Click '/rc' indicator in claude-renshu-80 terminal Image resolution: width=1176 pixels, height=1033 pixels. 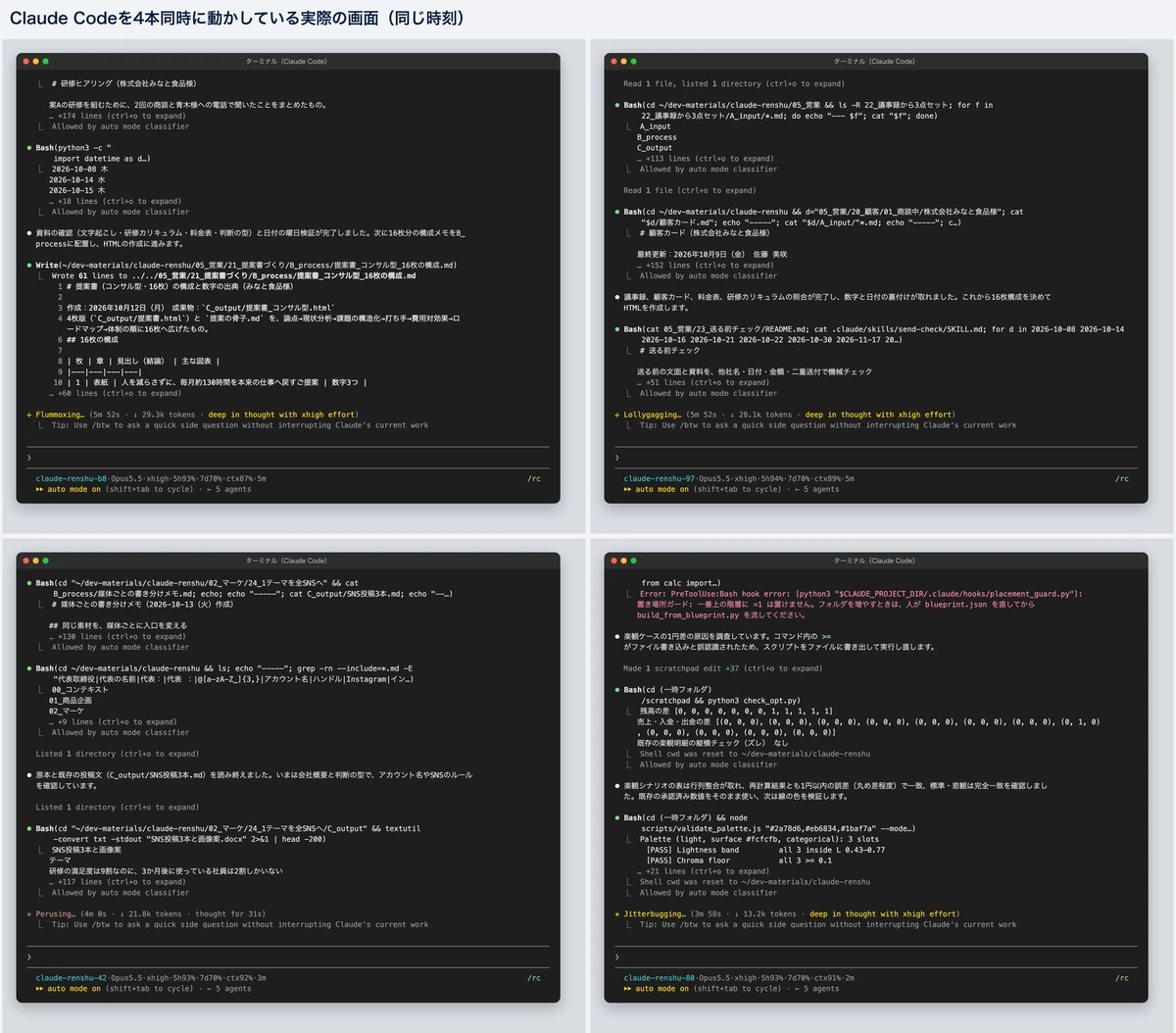(x=1121, y=977)
